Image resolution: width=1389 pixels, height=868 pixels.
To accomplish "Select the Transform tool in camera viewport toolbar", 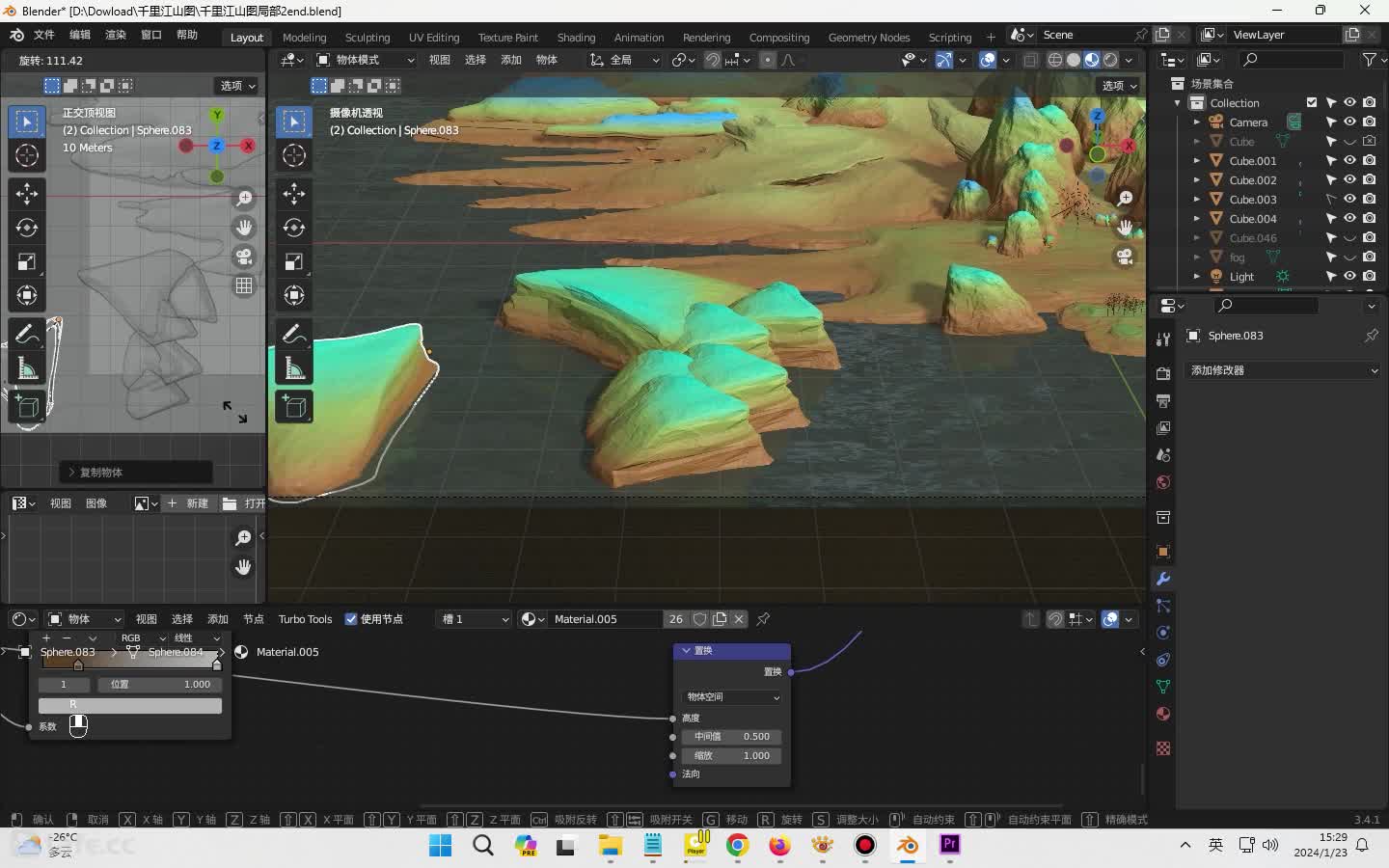I will [294, 295].
